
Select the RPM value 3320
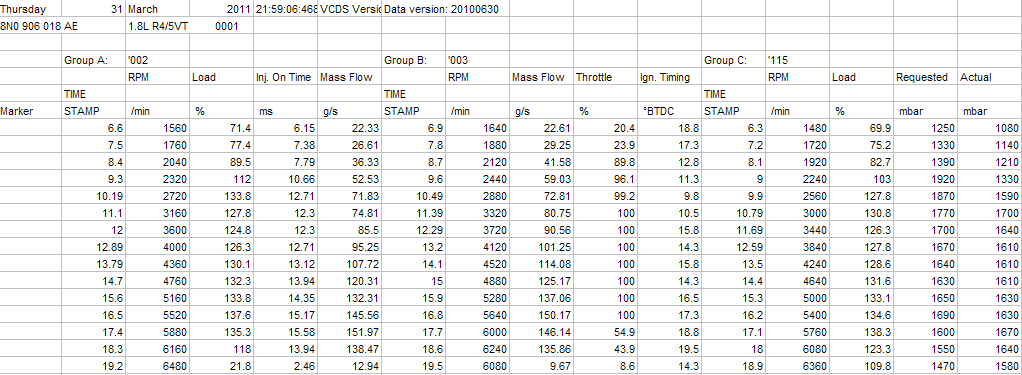click(478, 213)
